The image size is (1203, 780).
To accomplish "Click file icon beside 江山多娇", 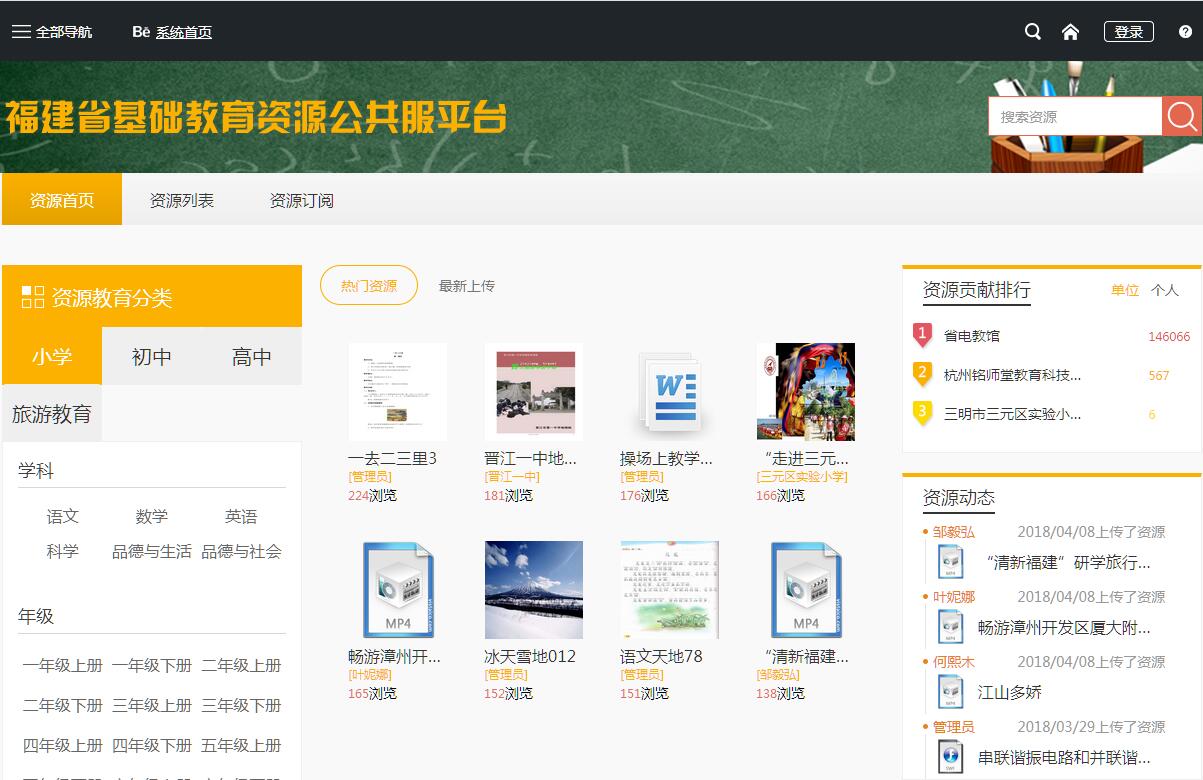I will click(x=950, y=692).
